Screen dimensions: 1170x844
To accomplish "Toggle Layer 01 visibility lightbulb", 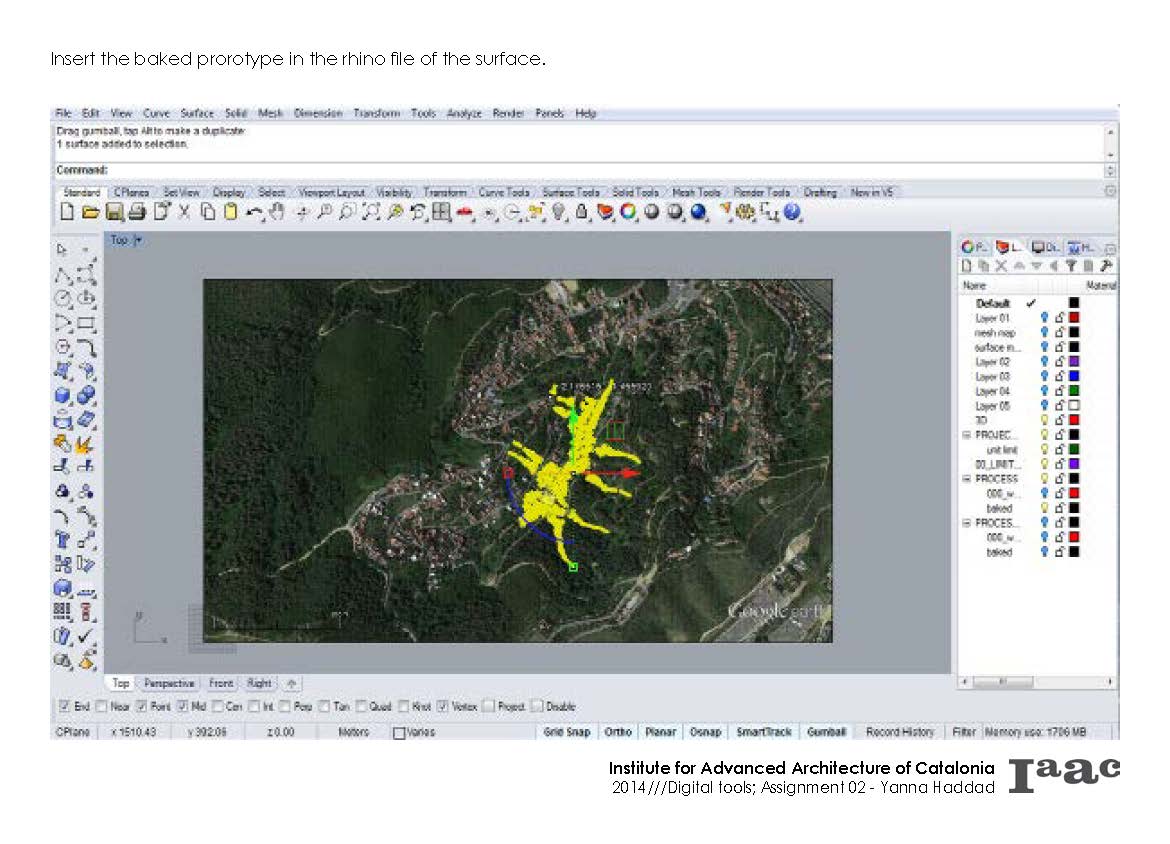I will click(x=1045, y=318).
